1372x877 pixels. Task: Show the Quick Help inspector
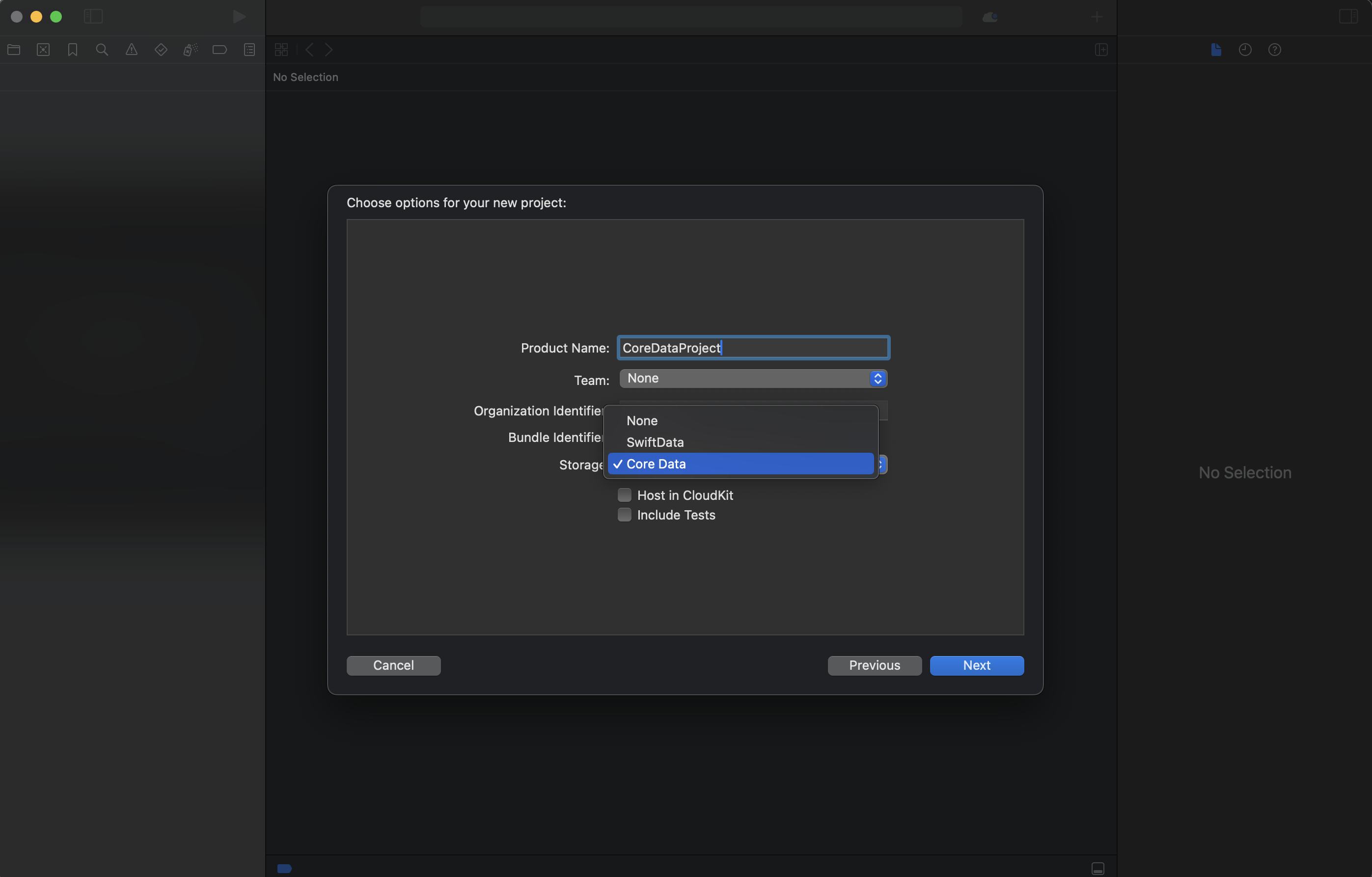pos(1274,50)
